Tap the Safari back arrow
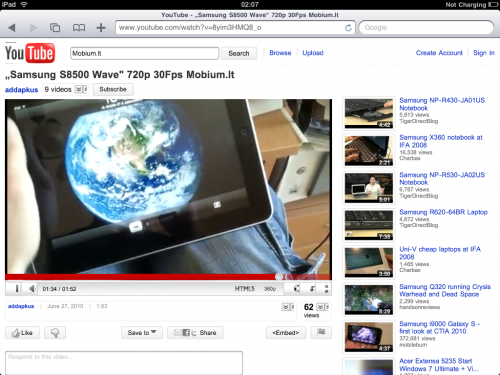This screenshot has height=375, width=500. point(12,28)
